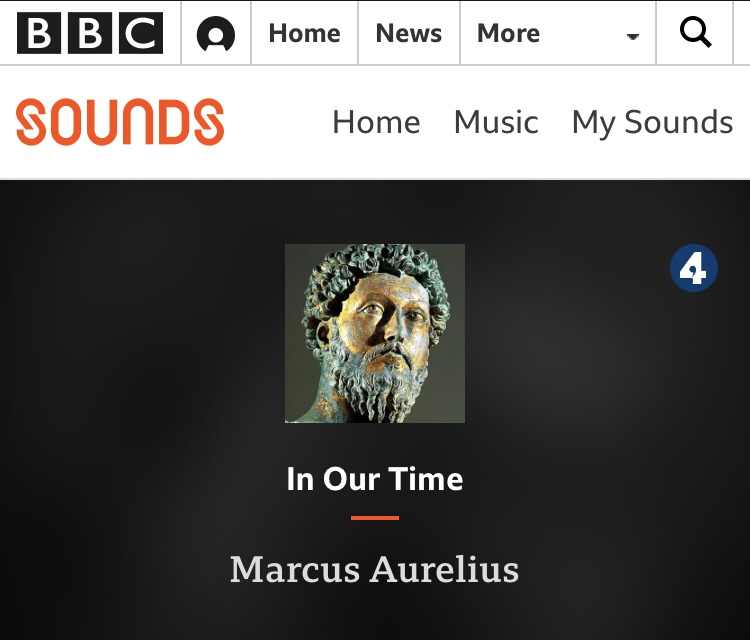Screen dimensions: 750x640
Task: Click the S letter of Sounds logo
Action: click(32, 122)
